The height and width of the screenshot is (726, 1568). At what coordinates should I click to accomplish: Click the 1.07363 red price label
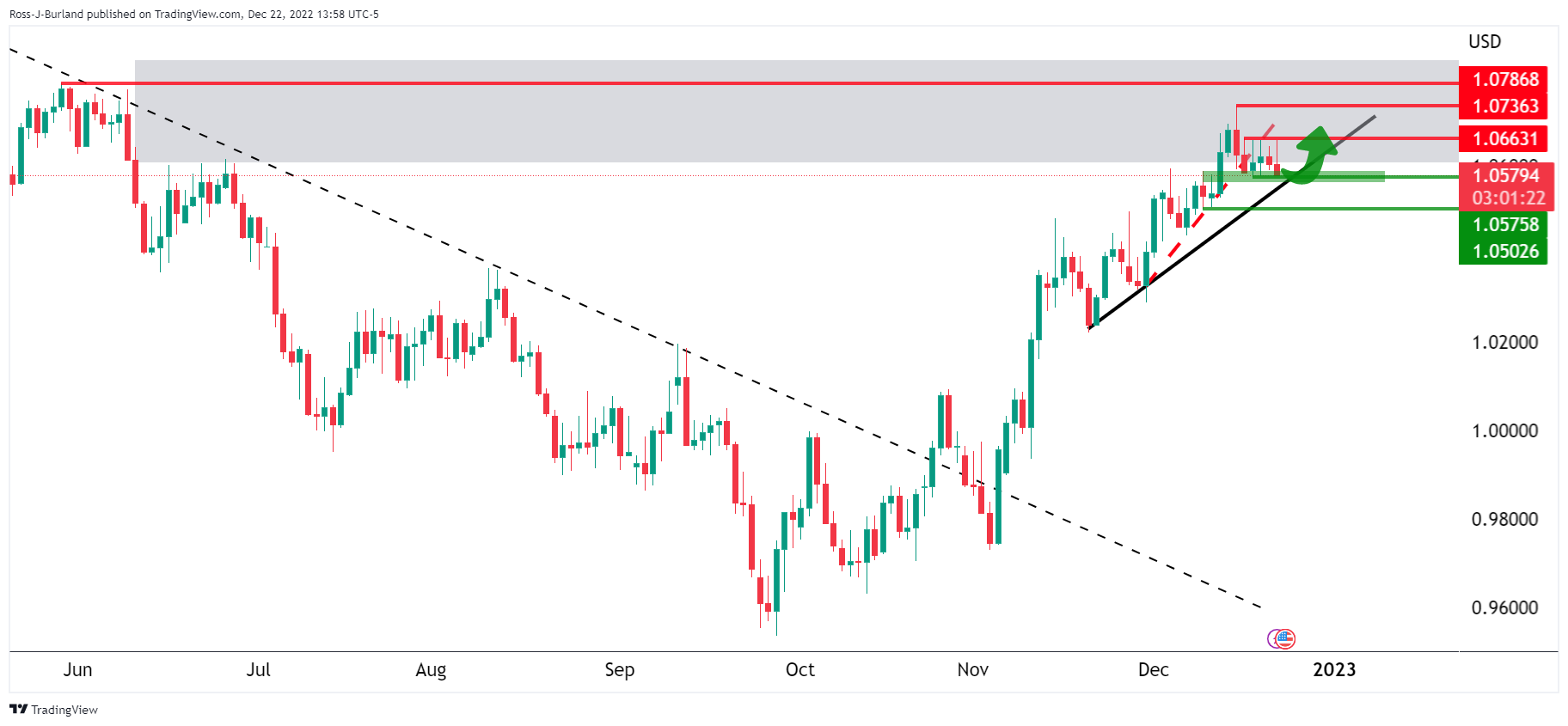click(1504, 106)
